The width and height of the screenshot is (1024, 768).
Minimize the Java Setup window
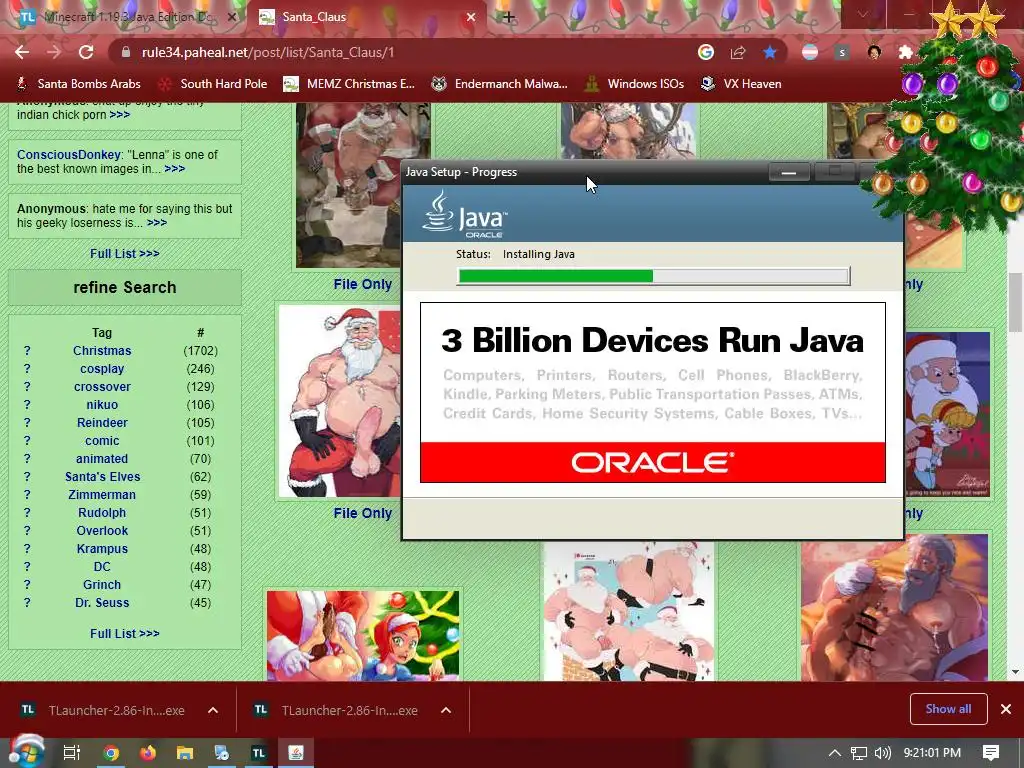tap(789, 172)
